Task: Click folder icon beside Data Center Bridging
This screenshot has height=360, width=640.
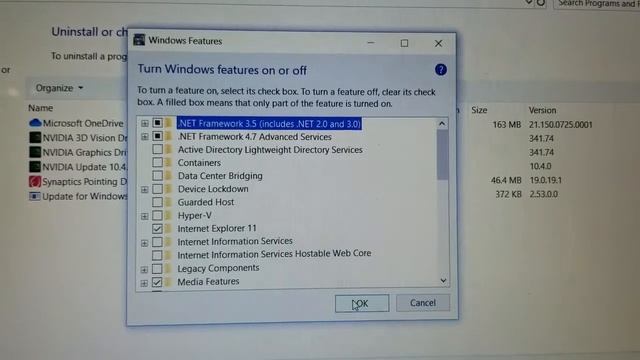Action: click(169, 176)
